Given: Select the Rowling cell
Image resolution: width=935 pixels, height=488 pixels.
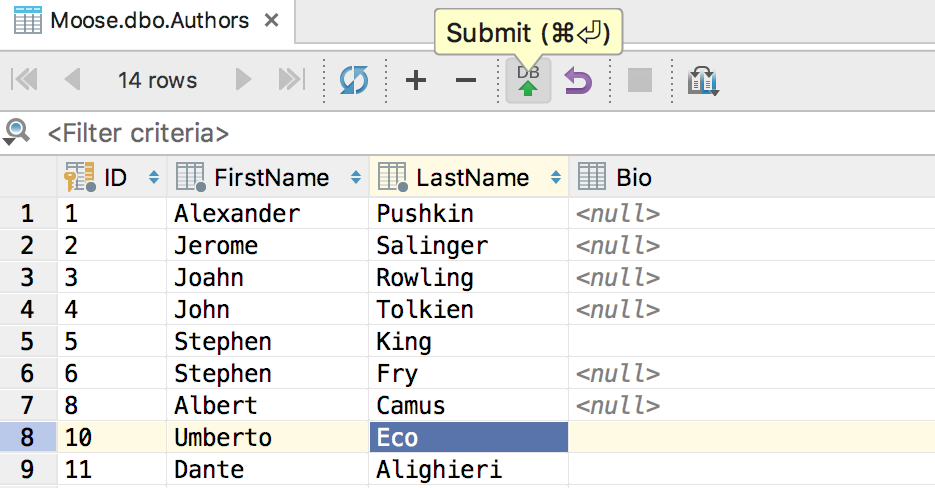Looking at the screenshot, I should pyautogui.click(x=469, y=277).
